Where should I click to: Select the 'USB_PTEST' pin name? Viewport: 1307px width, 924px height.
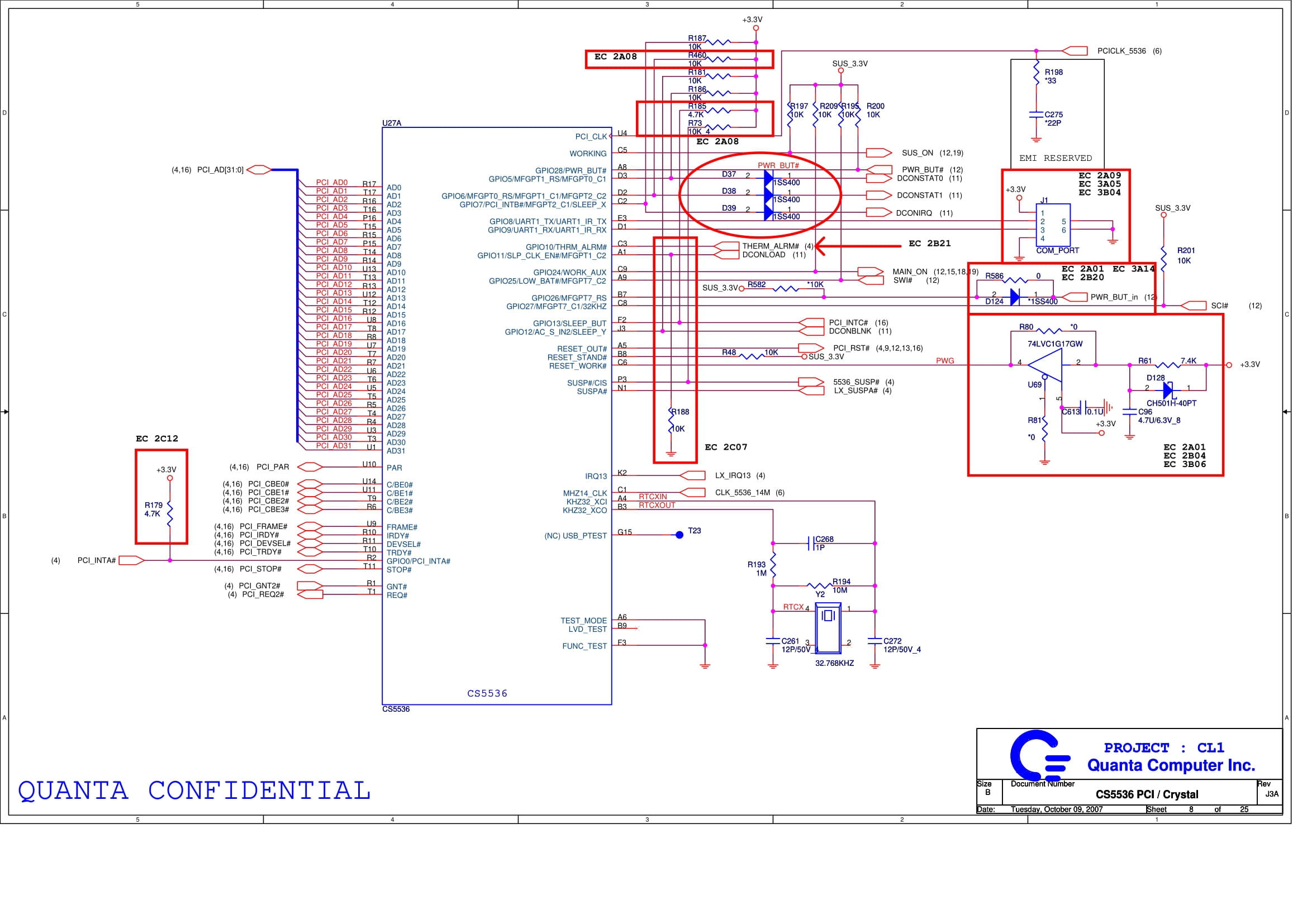[584, 536]
